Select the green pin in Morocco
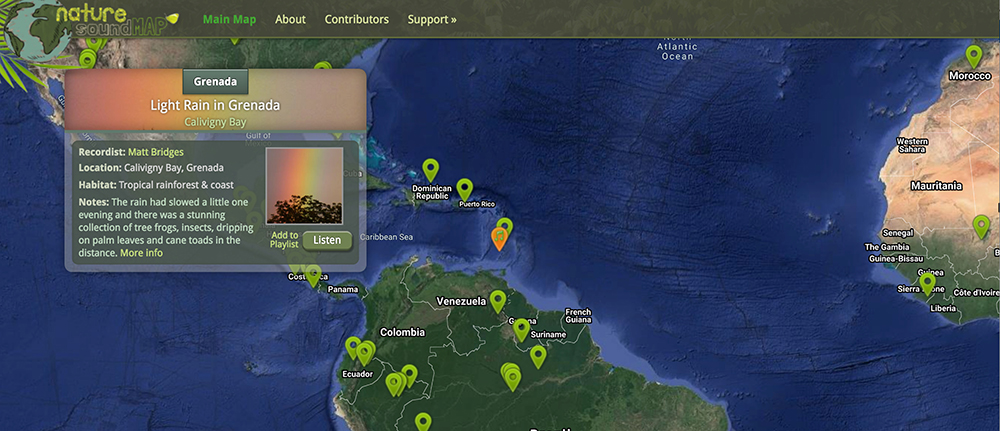Viewport: 1000px width, 431px height. coord(973,55)
